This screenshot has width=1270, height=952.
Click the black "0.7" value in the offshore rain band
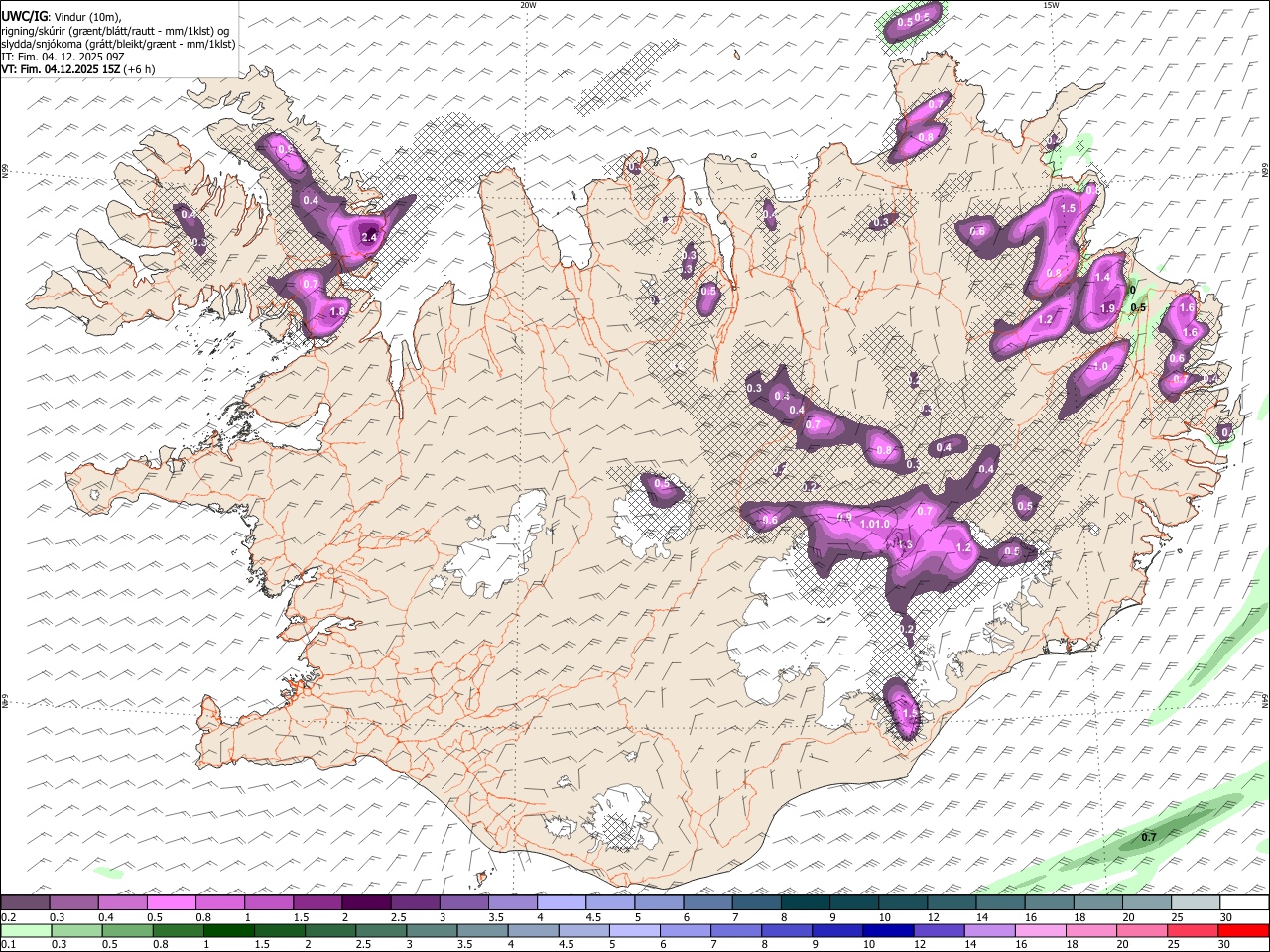click(1149, 837)
